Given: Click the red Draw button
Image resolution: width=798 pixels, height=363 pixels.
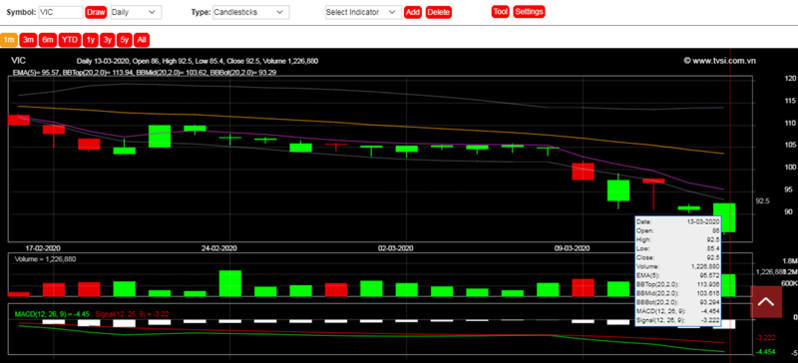Looking at the screenshot, I should [x=95, y=12].
